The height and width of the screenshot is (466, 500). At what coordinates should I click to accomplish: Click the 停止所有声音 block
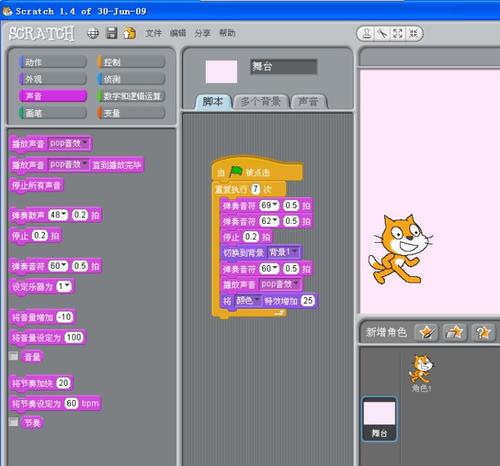tap(36, 185)
